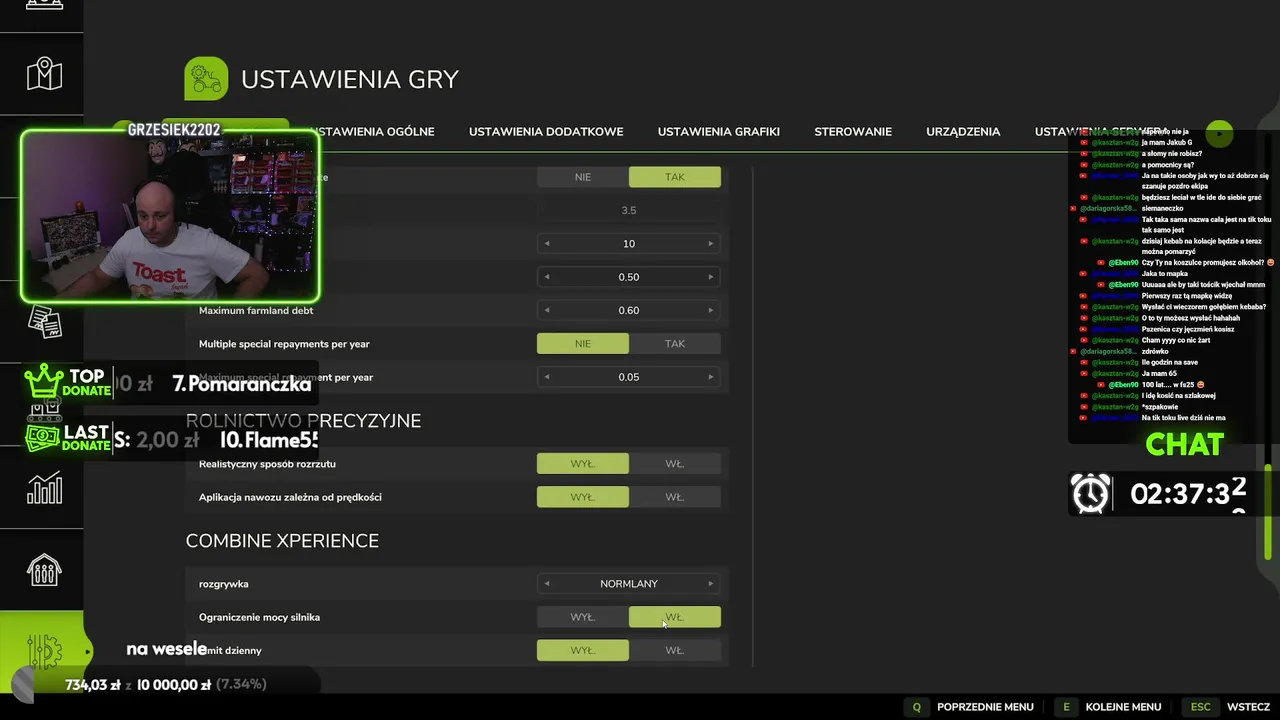
Task: Click the 10.Flame55 last donor name
Action: pyautogui.click(x=269, y=440)
